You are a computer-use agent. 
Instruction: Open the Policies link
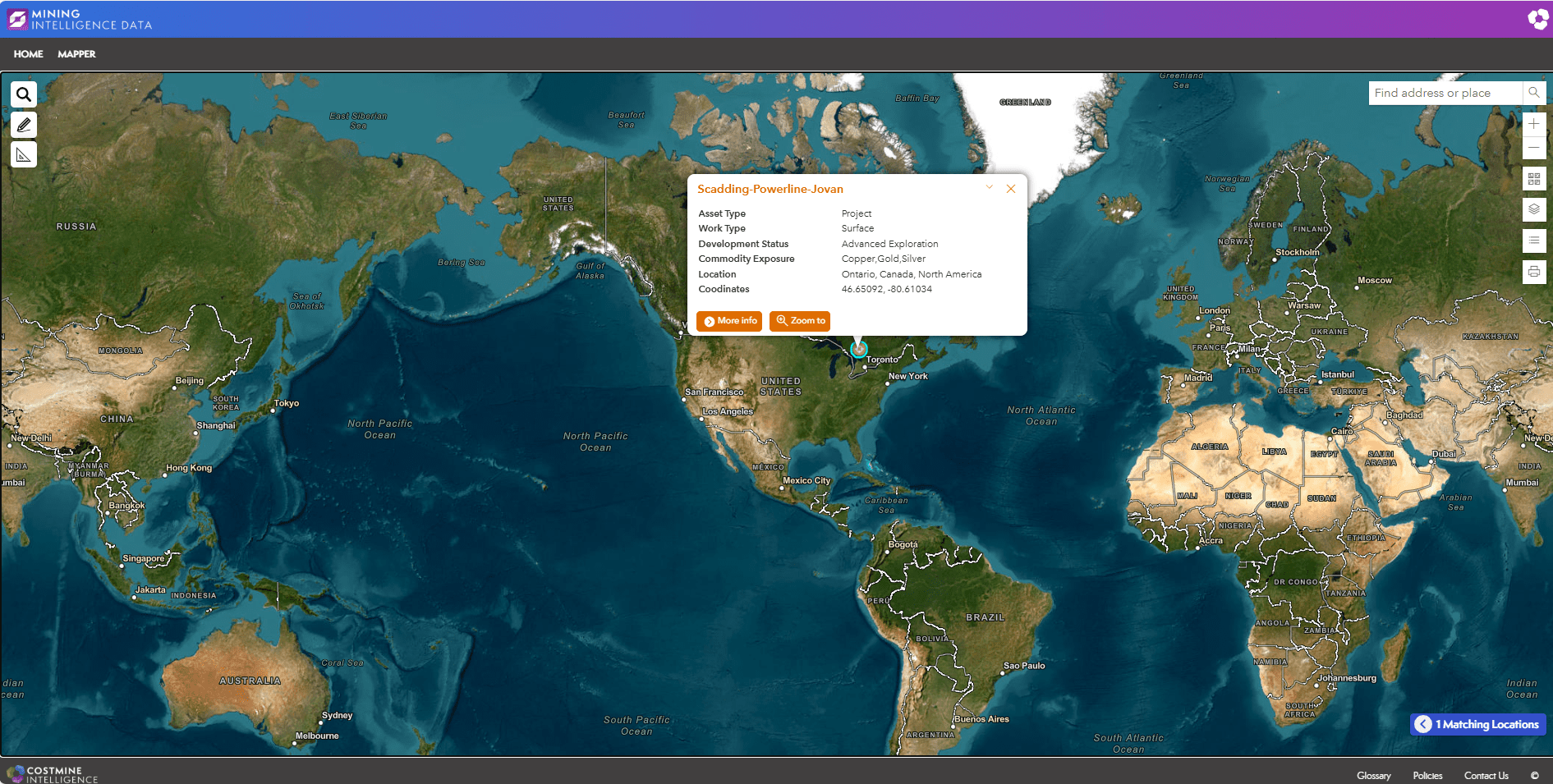click(1427, 776)
